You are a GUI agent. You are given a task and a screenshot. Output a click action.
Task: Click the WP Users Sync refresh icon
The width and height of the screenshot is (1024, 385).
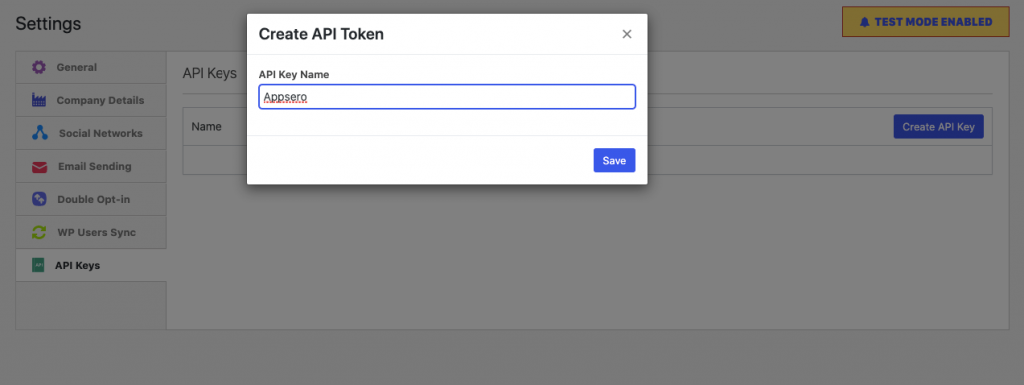39,232
